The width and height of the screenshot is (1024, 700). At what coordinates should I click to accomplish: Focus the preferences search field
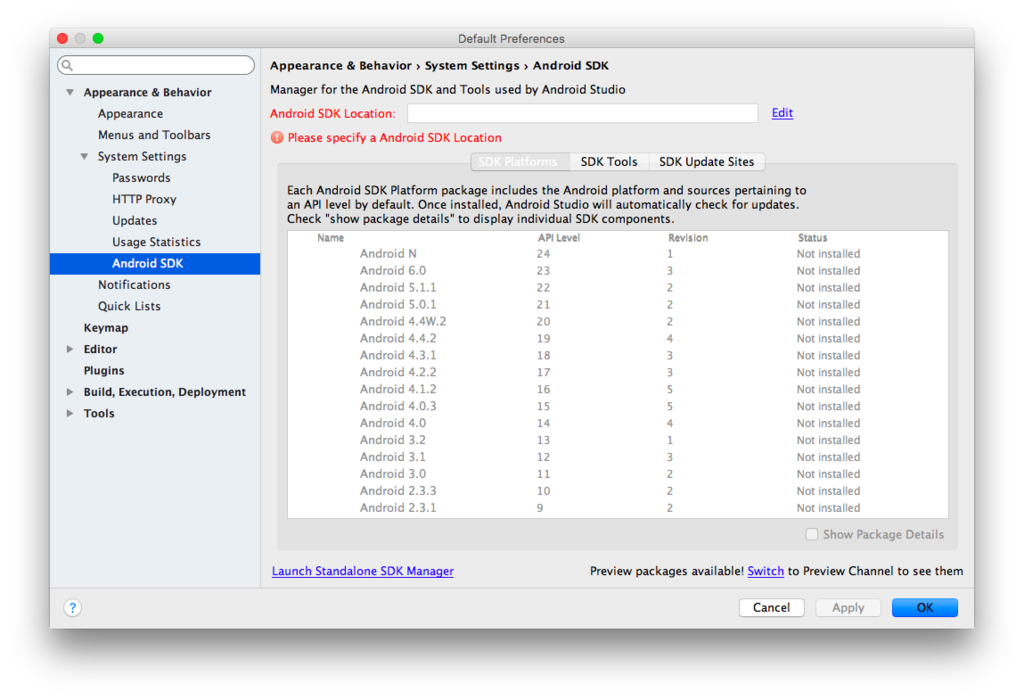point(156,65)
